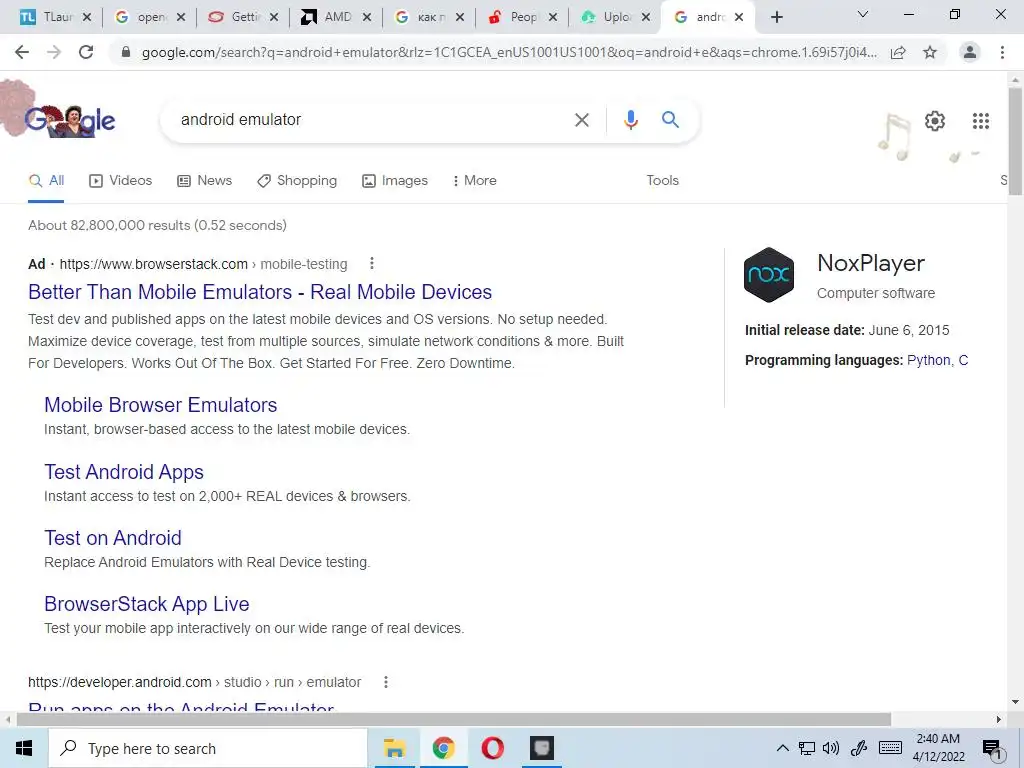Open a new browser tab with the plus
The image size is (1024, 768).
[776, 17]
